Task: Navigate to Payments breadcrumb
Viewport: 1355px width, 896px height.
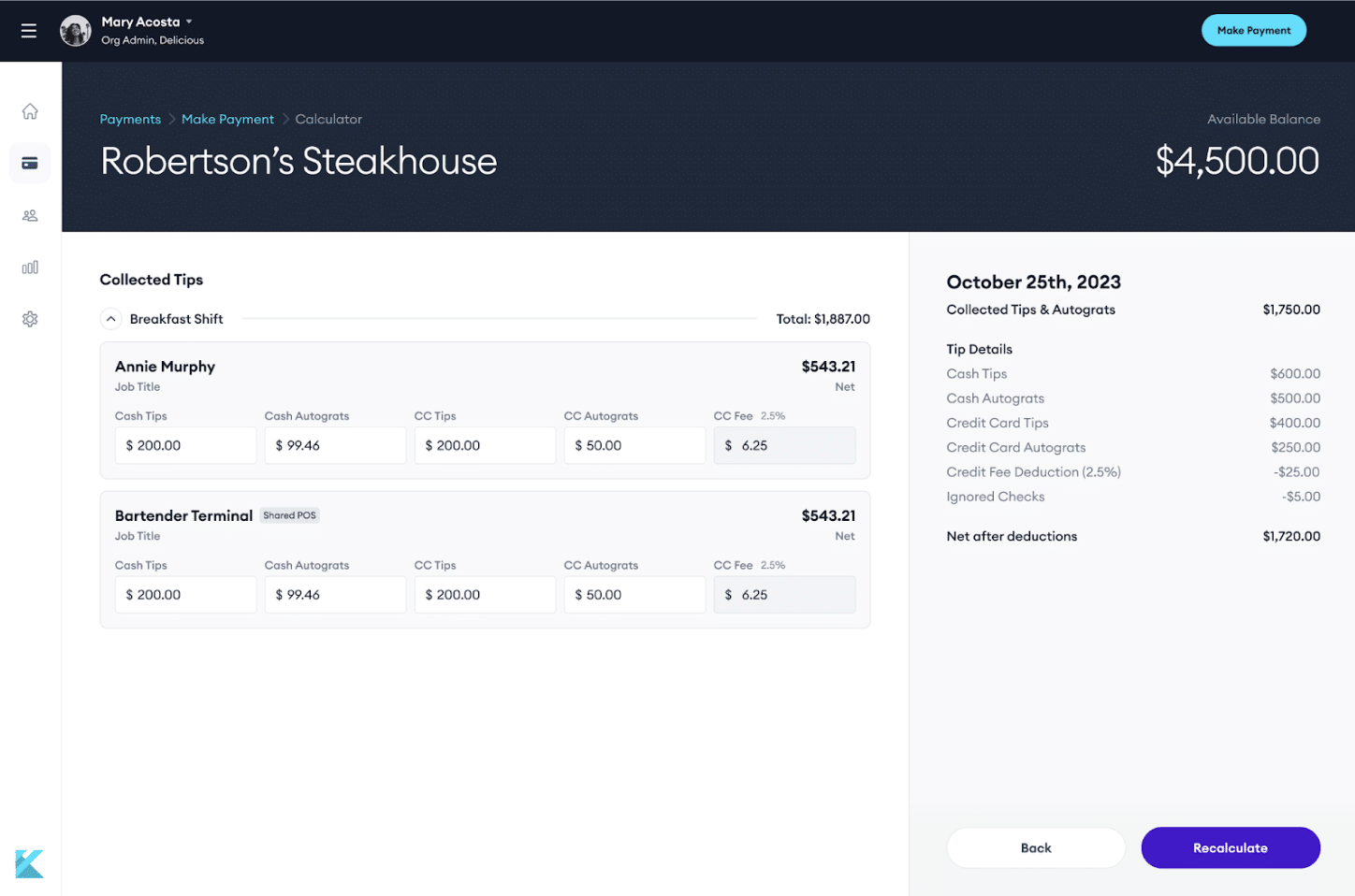Action: coord(130,119)
